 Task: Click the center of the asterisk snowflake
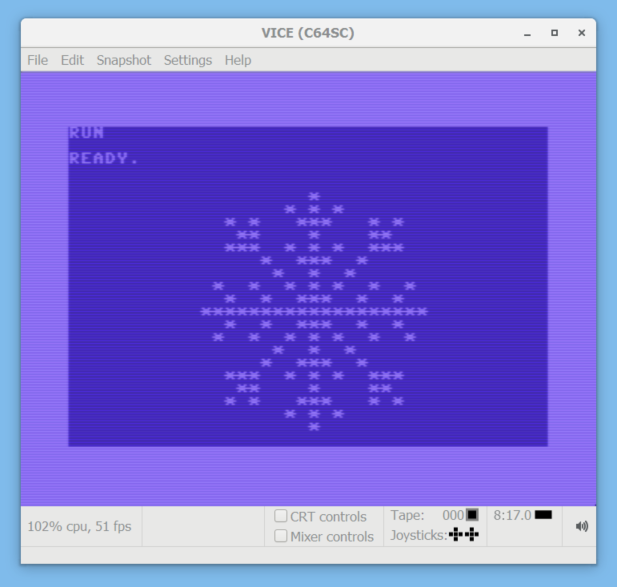(314, 311)
